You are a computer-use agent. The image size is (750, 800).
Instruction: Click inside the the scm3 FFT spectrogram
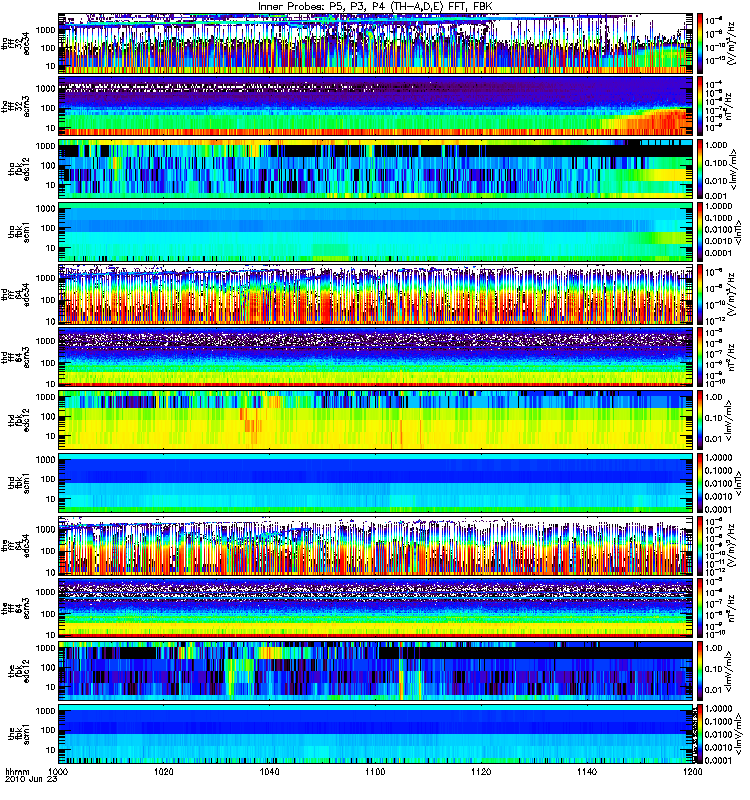(376, 608)
